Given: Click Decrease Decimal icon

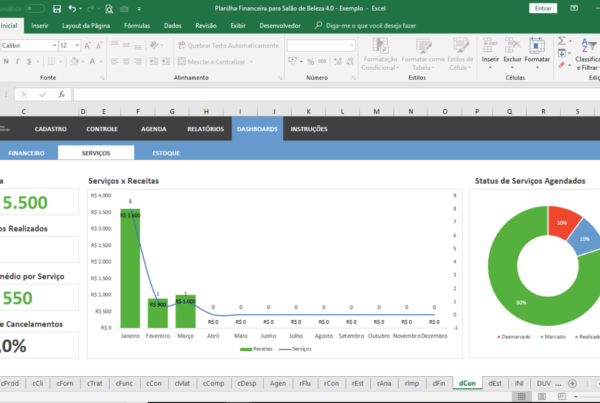Looking at the screenshot, I should click(349, 61).
